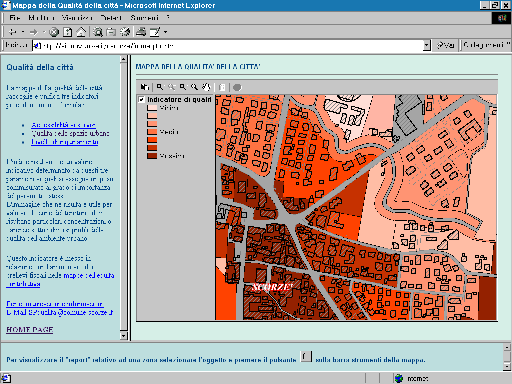The image size is (512, 384).
Task: Select the fourth magnifier map tool
Action: [194, 87]
